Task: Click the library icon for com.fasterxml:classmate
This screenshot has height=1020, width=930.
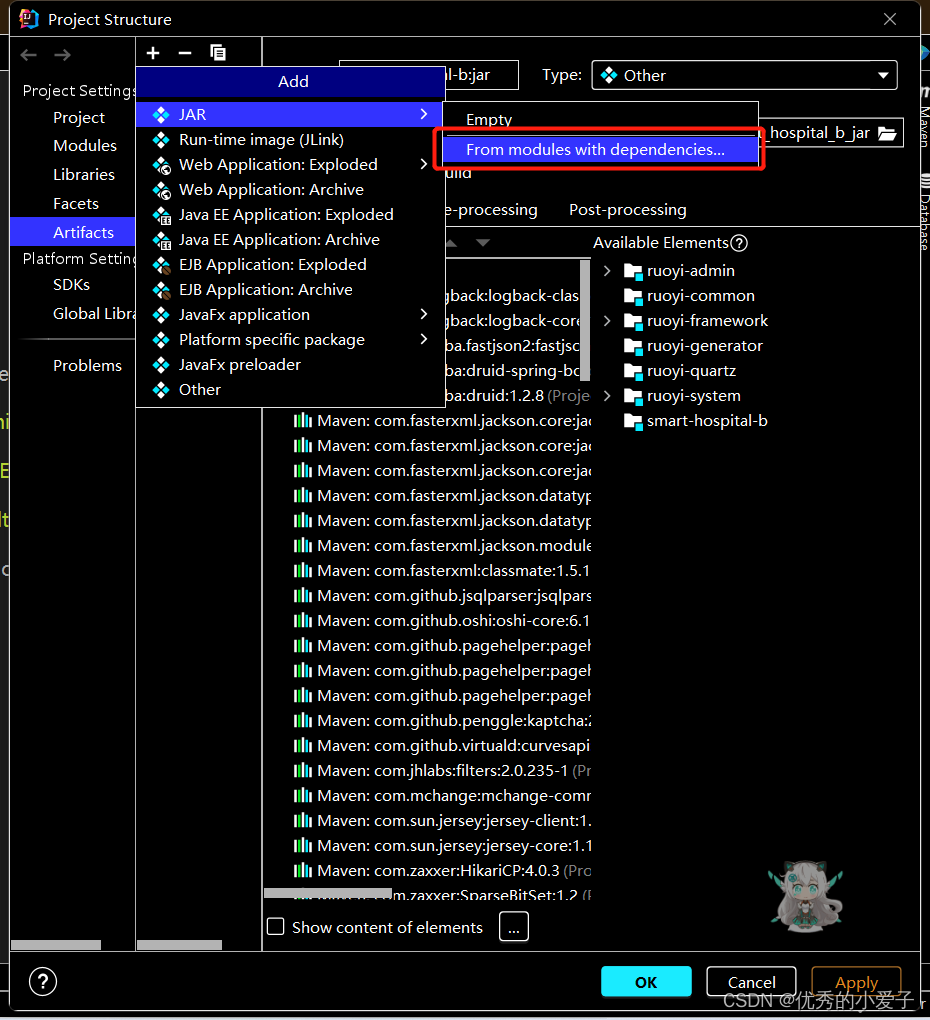Action: [302, 570]
